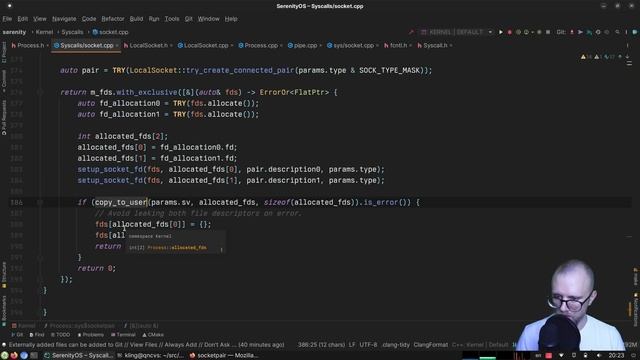The height and width of the screenshot is (360, 640).
Task: Switch to the kling@qncvs terminal taskbar window
Action: [151, 356]
